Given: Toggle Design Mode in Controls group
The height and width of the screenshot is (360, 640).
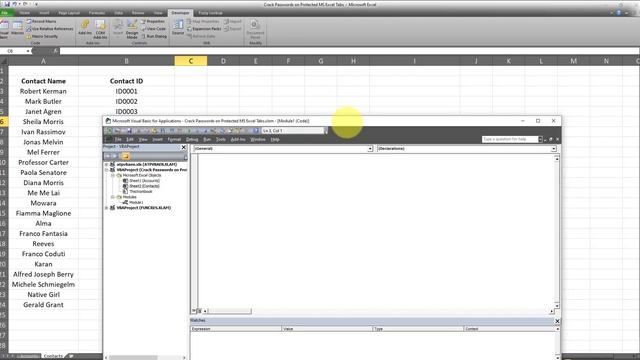Looking at the screenshot, I should coord(132,29).
